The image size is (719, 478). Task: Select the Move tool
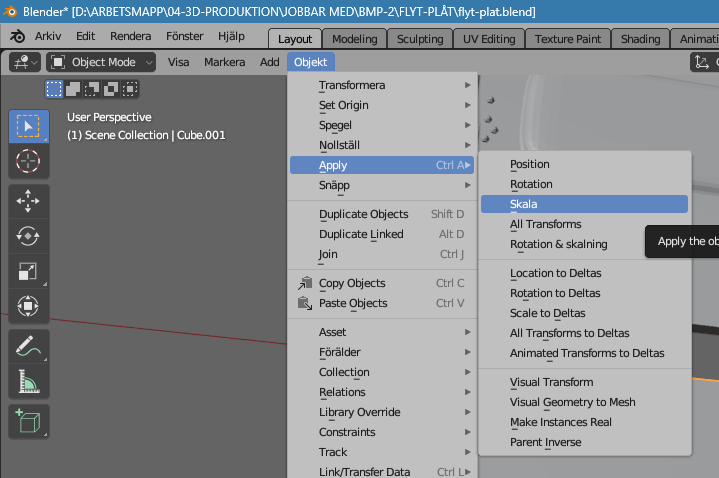point(28,201)
